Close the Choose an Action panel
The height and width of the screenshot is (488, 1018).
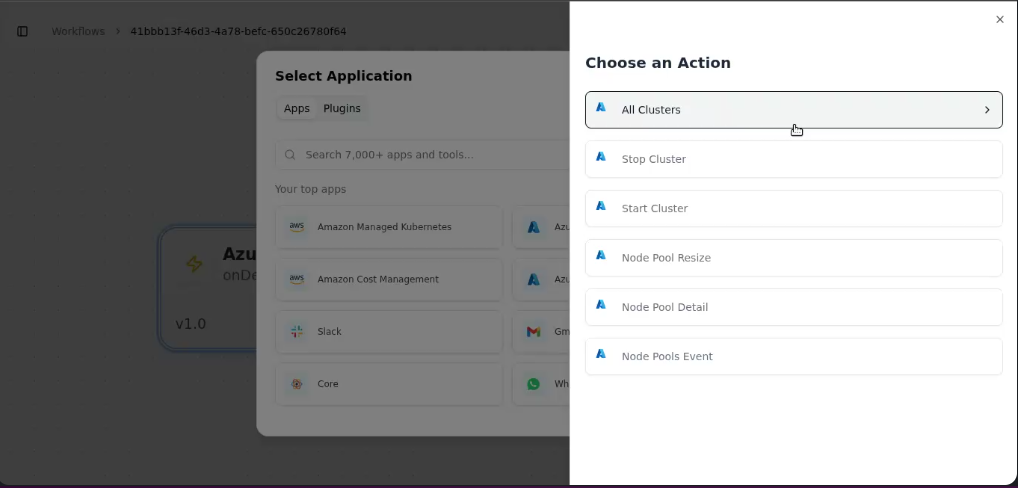point(999,19)
